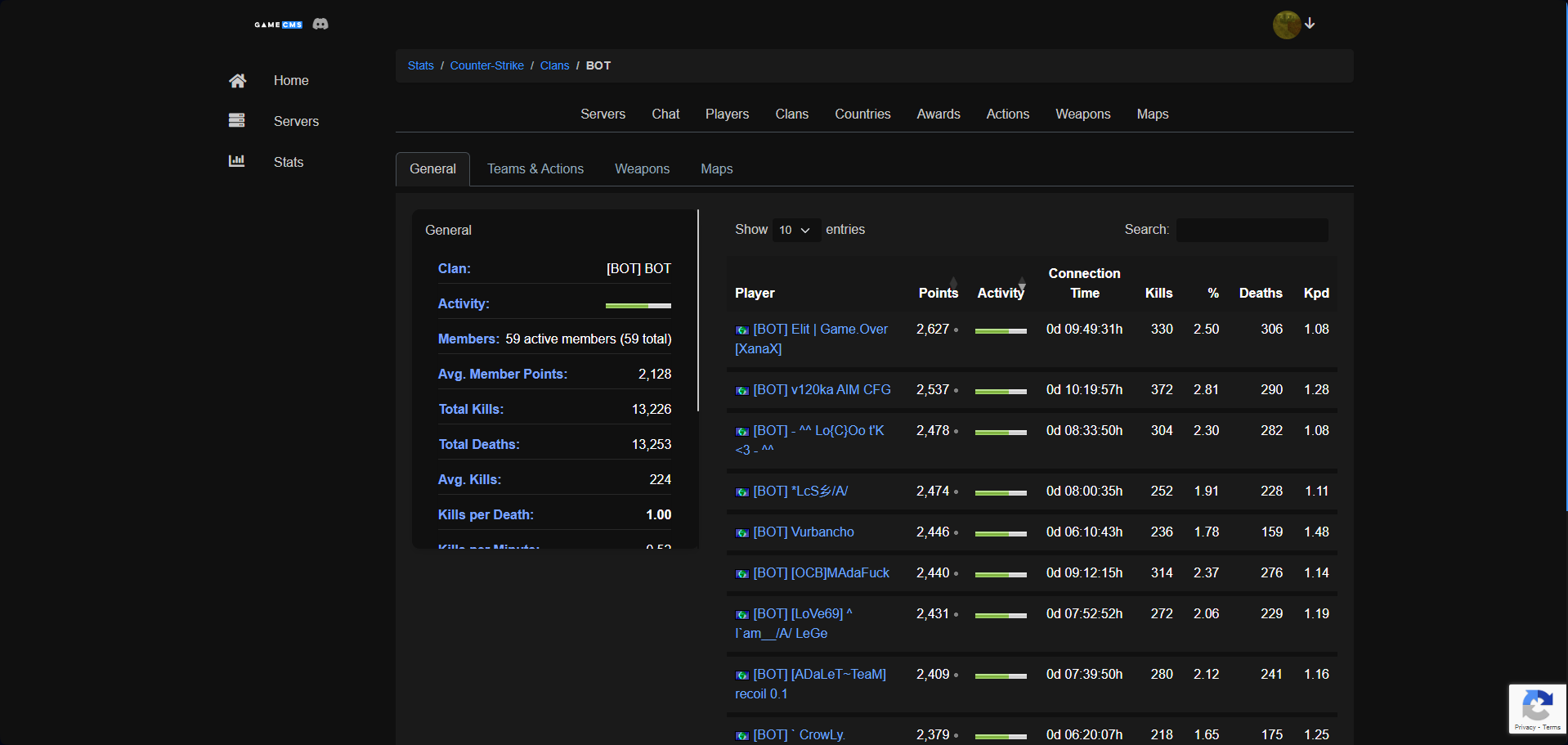
Task: Go to Servers in sidebar
Action: coord(296,121)
